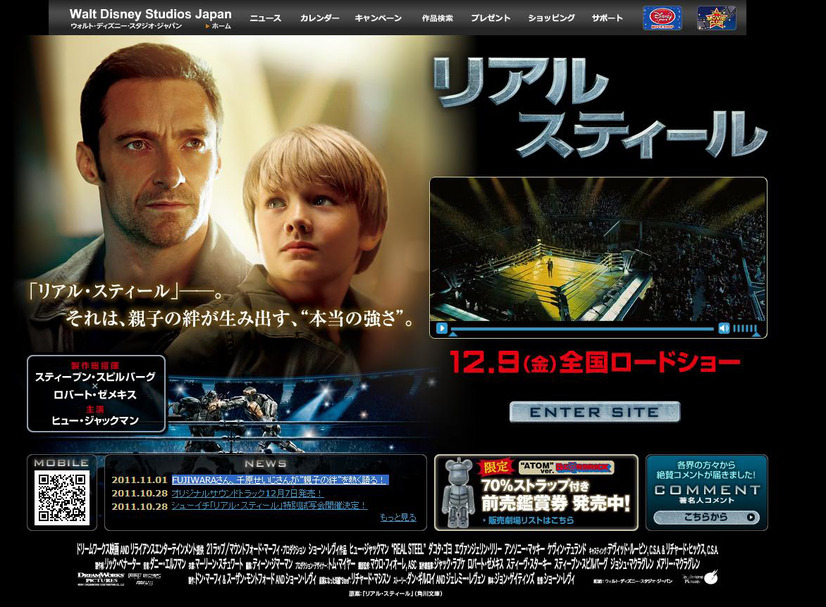
Task: Click the 限定 badge on ticket banner
Action: [496, 467]
